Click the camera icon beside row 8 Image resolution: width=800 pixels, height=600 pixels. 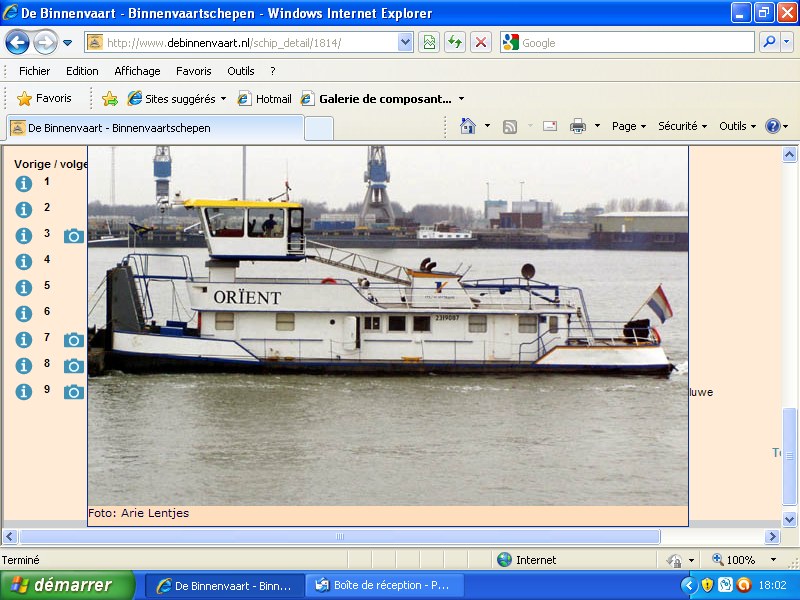click(x=73, y=366)
